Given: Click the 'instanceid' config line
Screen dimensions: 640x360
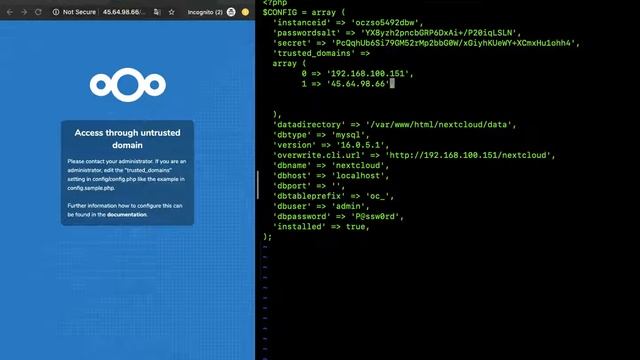Looking at the screenshot, I should pos(348,23).
